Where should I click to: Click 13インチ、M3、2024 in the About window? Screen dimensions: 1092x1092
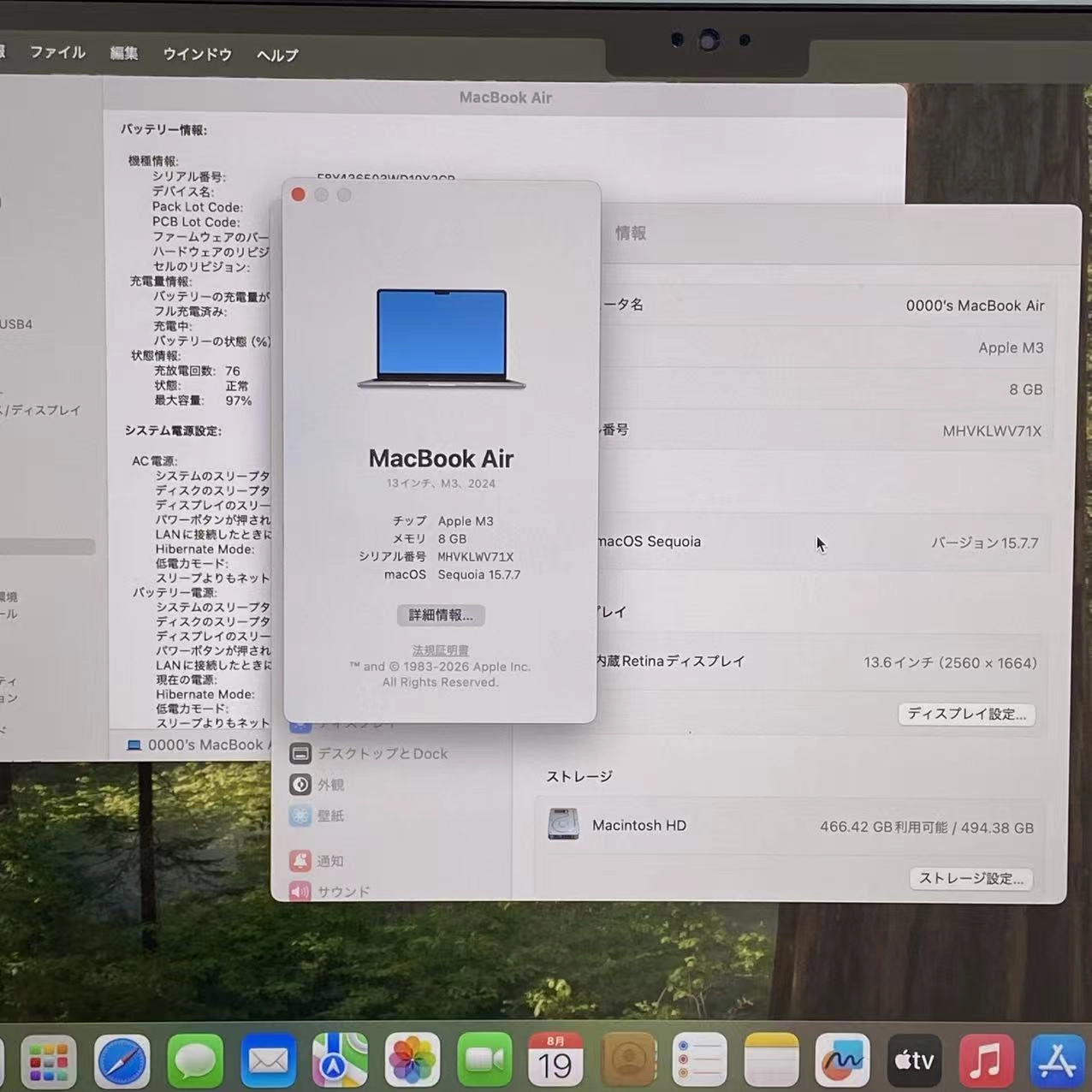(441, 484)
